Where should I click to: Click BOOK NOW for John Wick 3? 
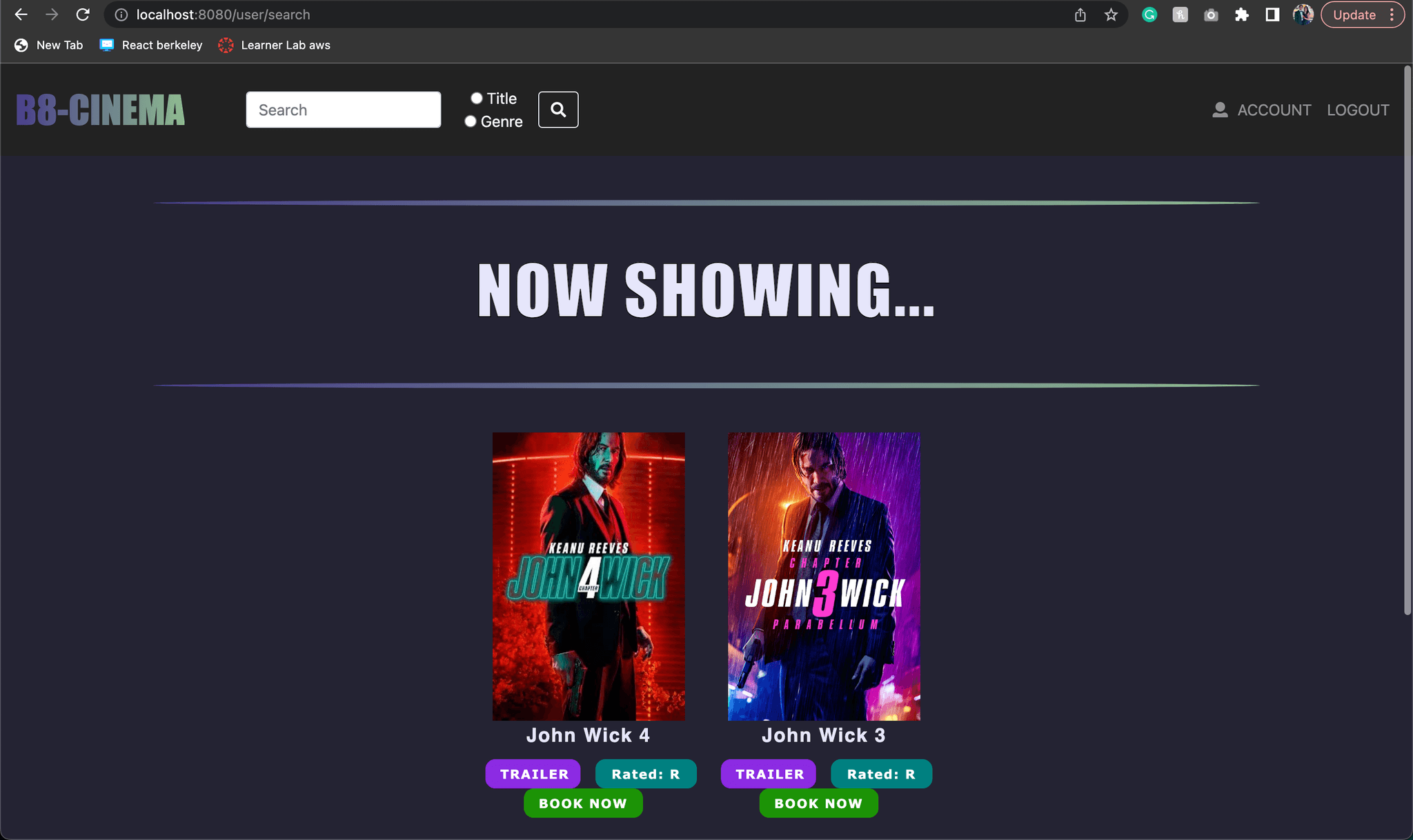click(818, 803)
